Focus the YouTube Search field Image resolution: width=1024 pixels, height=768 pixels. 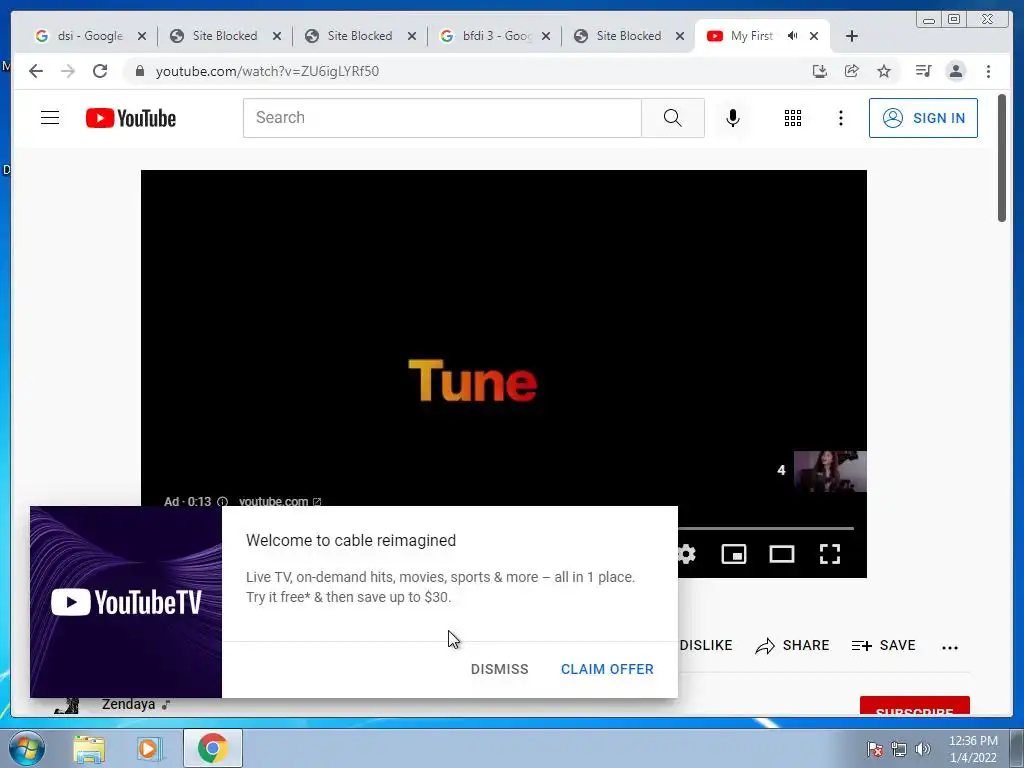point(442,118)
